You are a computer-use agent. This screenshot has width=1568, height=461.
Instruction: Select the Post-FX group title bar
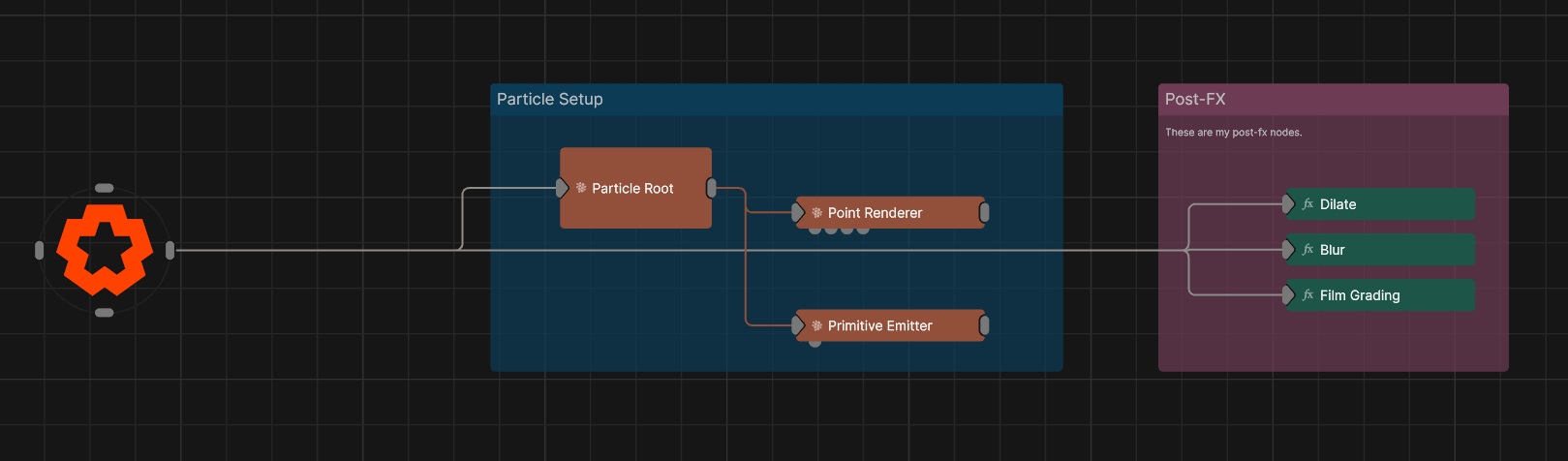click(x=1332, y=99)
